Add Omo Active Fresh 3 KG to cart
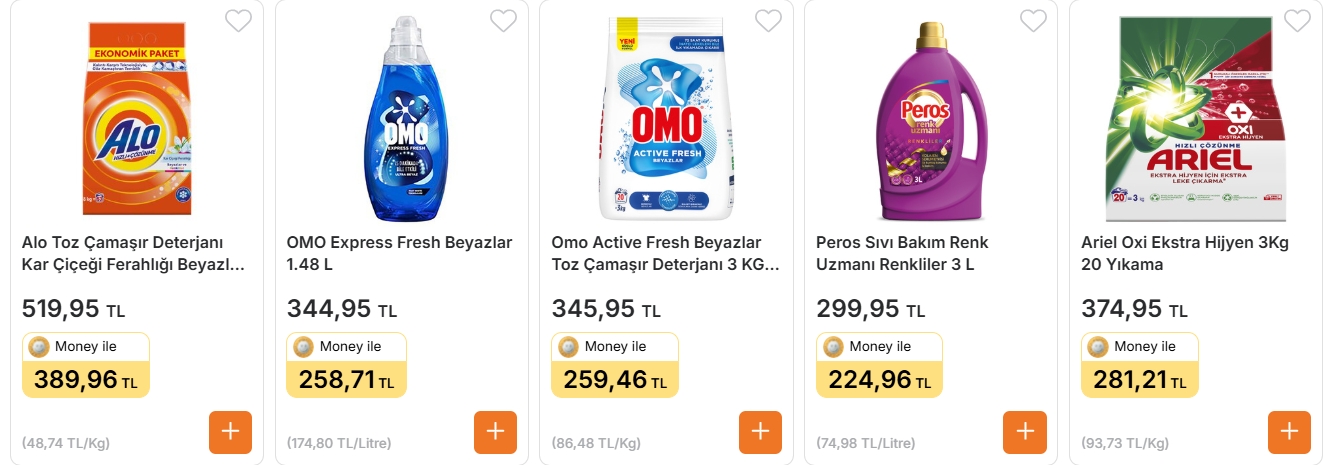1325x465 pixels. tap(760, 432)
